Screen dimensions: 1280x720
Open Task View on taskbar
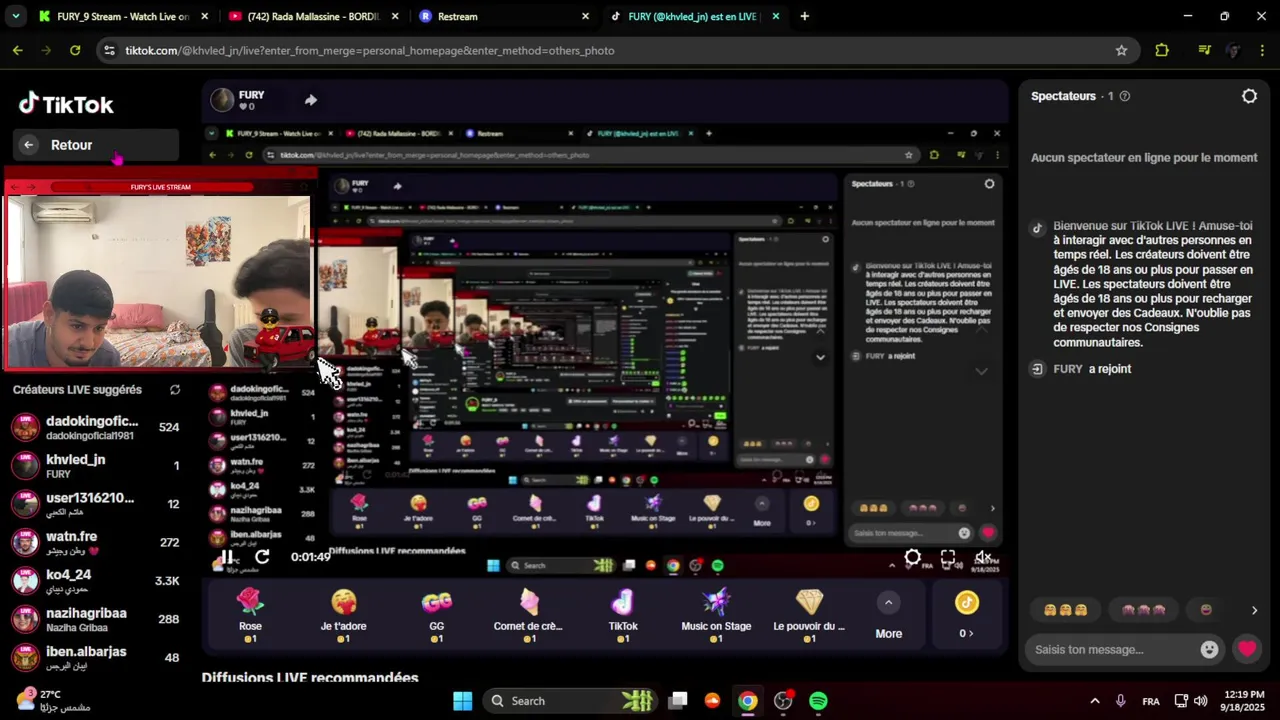tap(678, 701)
